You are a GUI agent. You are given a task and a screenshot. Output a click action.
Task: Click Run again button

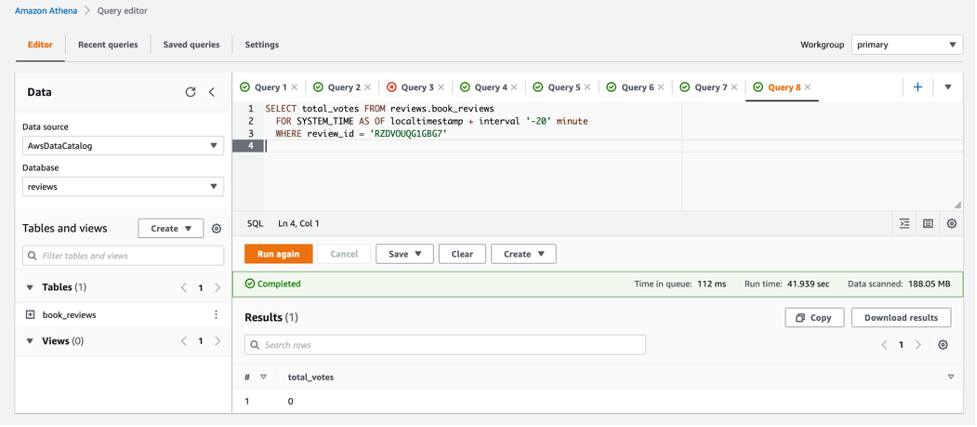pos(278,254)
